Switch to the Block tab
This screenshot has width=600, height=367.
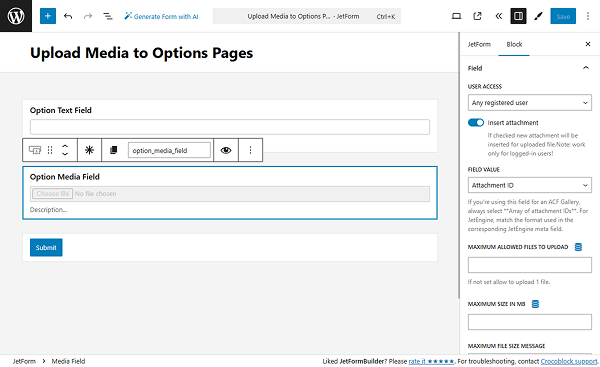click(x=514, y=44)
